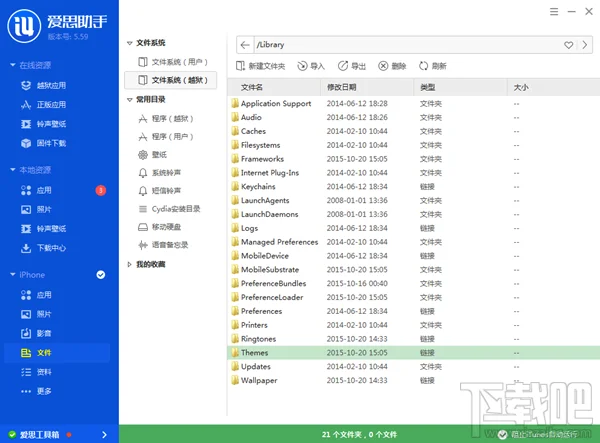Select the Ringtones folder row
The image size is (600, 443).
pos(414,339)
